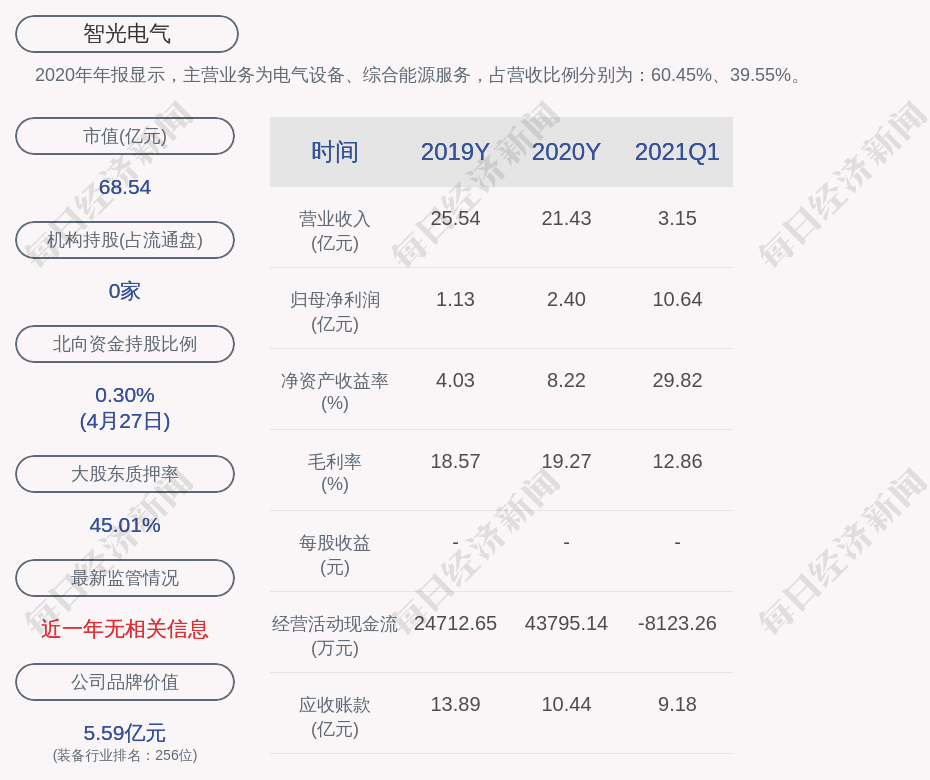The image size is (930, 780).
Task: Click the 2020年年报显示 summary sentence
Action: tap(418, 75)
